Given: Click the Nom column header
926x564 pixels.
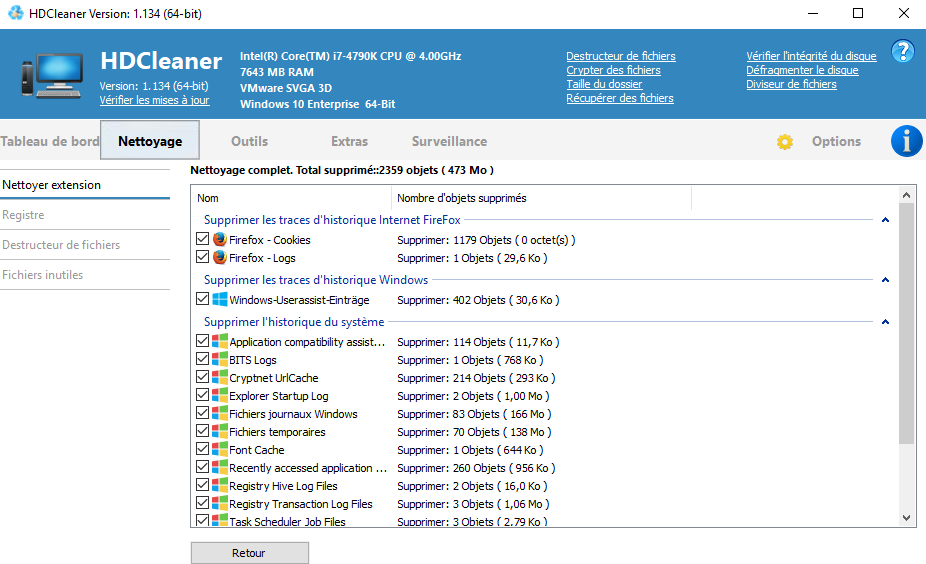Looking at the screenshot, I should (290, 198).
